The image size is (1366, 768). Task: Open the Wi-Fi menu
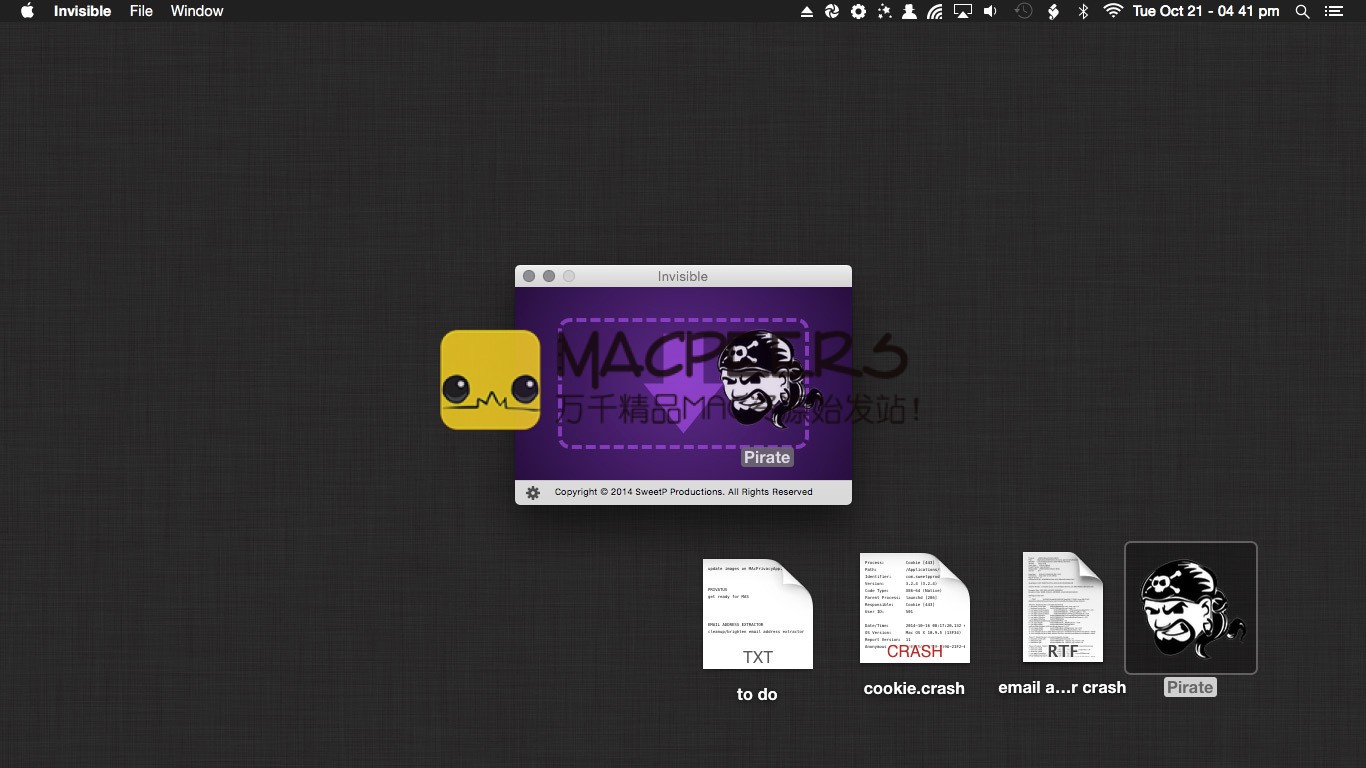pyautogui.click(x=1113, y=11)
